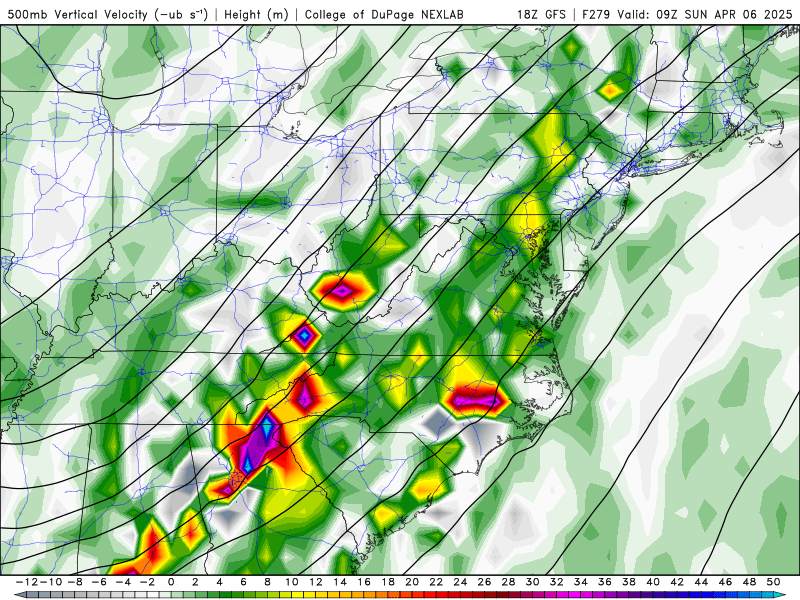Click the positive '2' legend value
Viewport: 800px width, 600px height.
point(195,582)
